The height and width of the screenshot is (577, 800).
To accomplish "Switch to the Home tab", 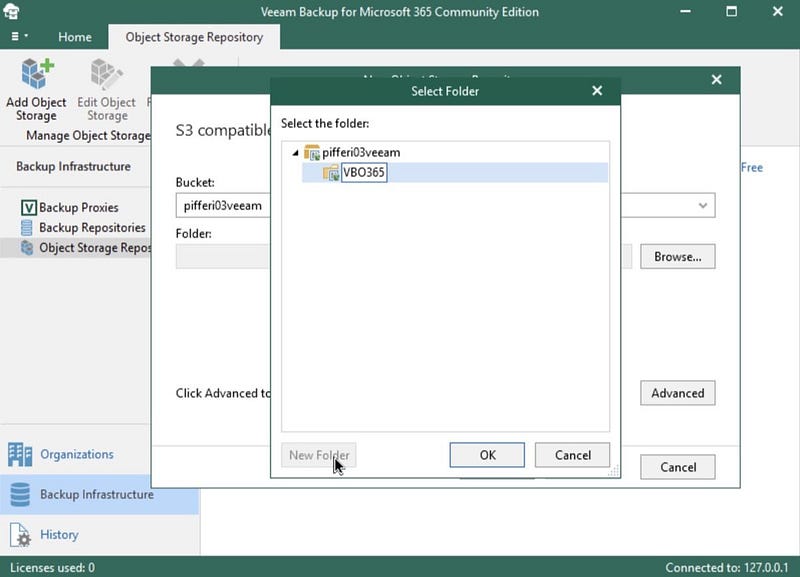I will [x=75, y=37].
